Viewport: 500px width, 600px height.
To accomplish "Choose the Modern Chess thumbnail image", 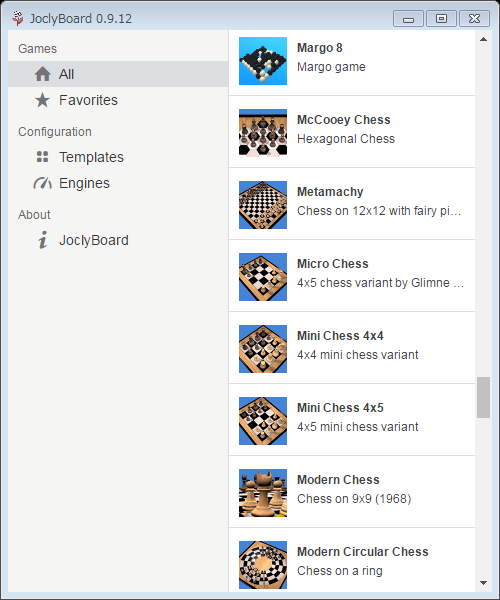I will (263, 493).
